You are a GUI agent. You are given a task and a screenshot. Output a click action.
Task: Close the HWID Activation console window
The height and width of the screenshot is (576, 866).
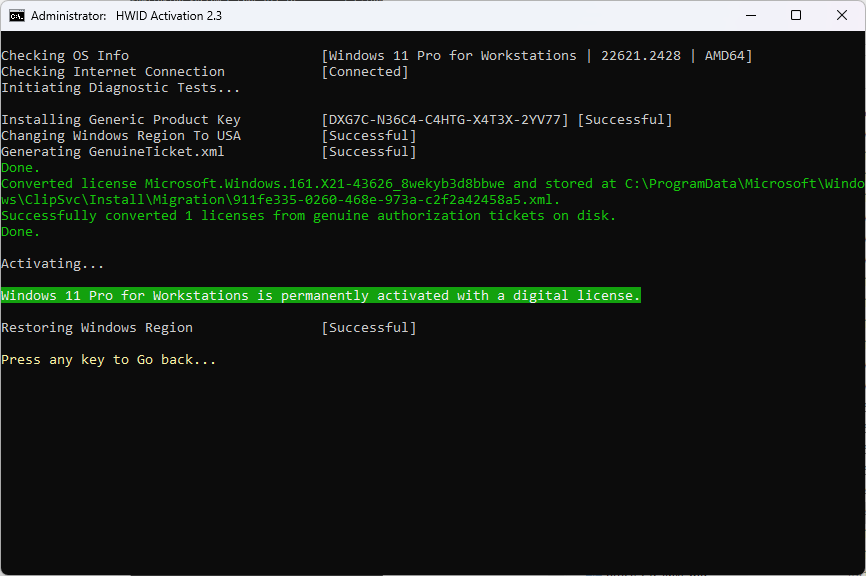tap(843, 15)
